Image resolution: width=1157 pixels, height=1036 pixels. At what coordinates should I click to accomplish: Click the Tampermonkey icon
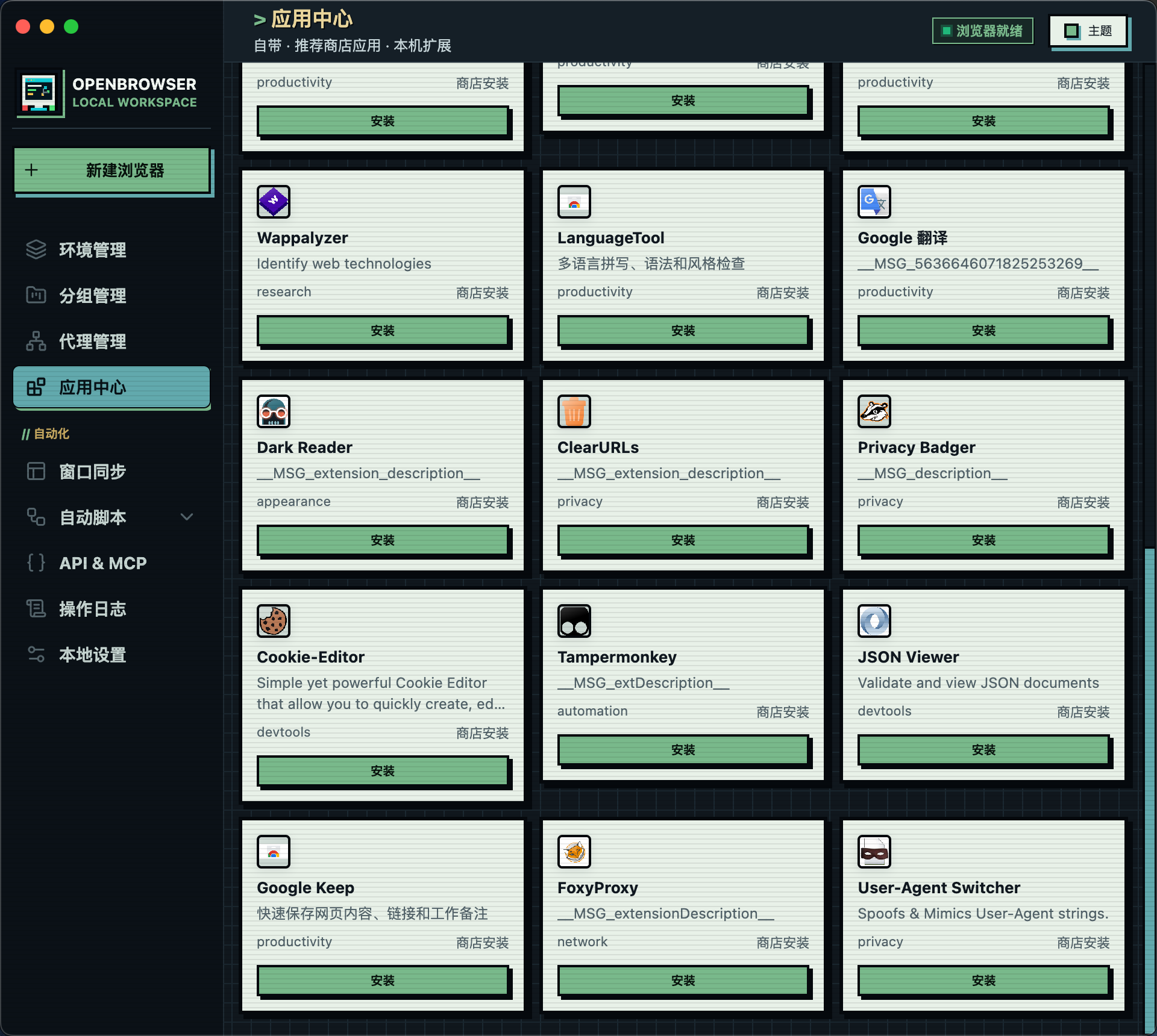pyautogui.click(x=574, y=621)
